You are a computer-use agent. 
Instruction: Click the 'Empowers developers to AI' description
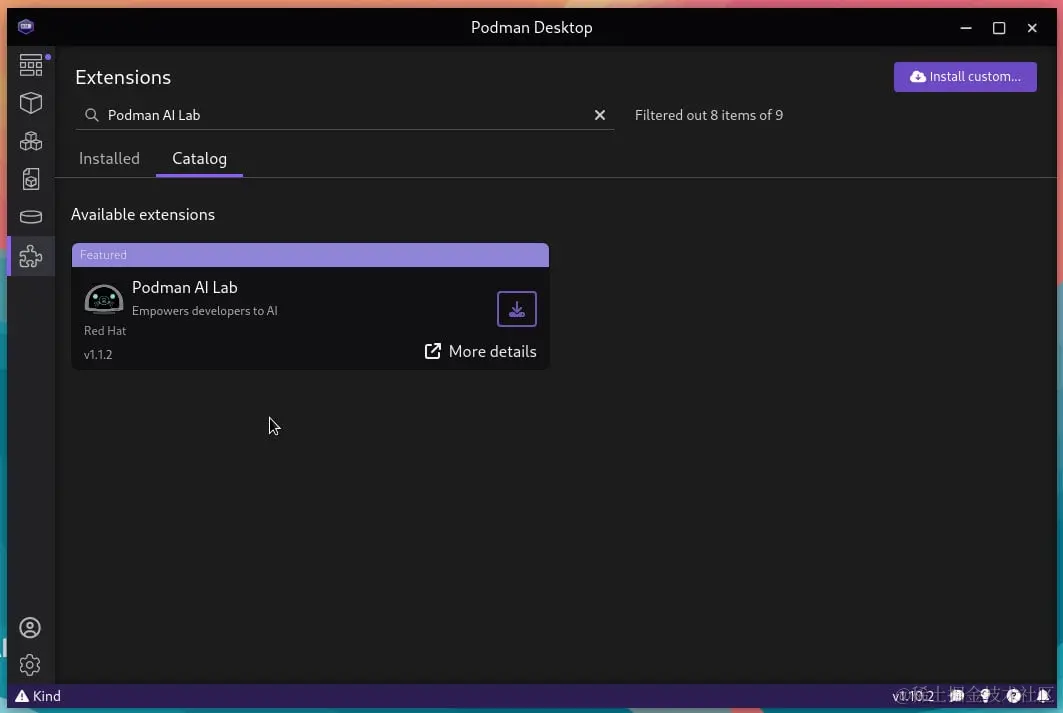point(205,311)
